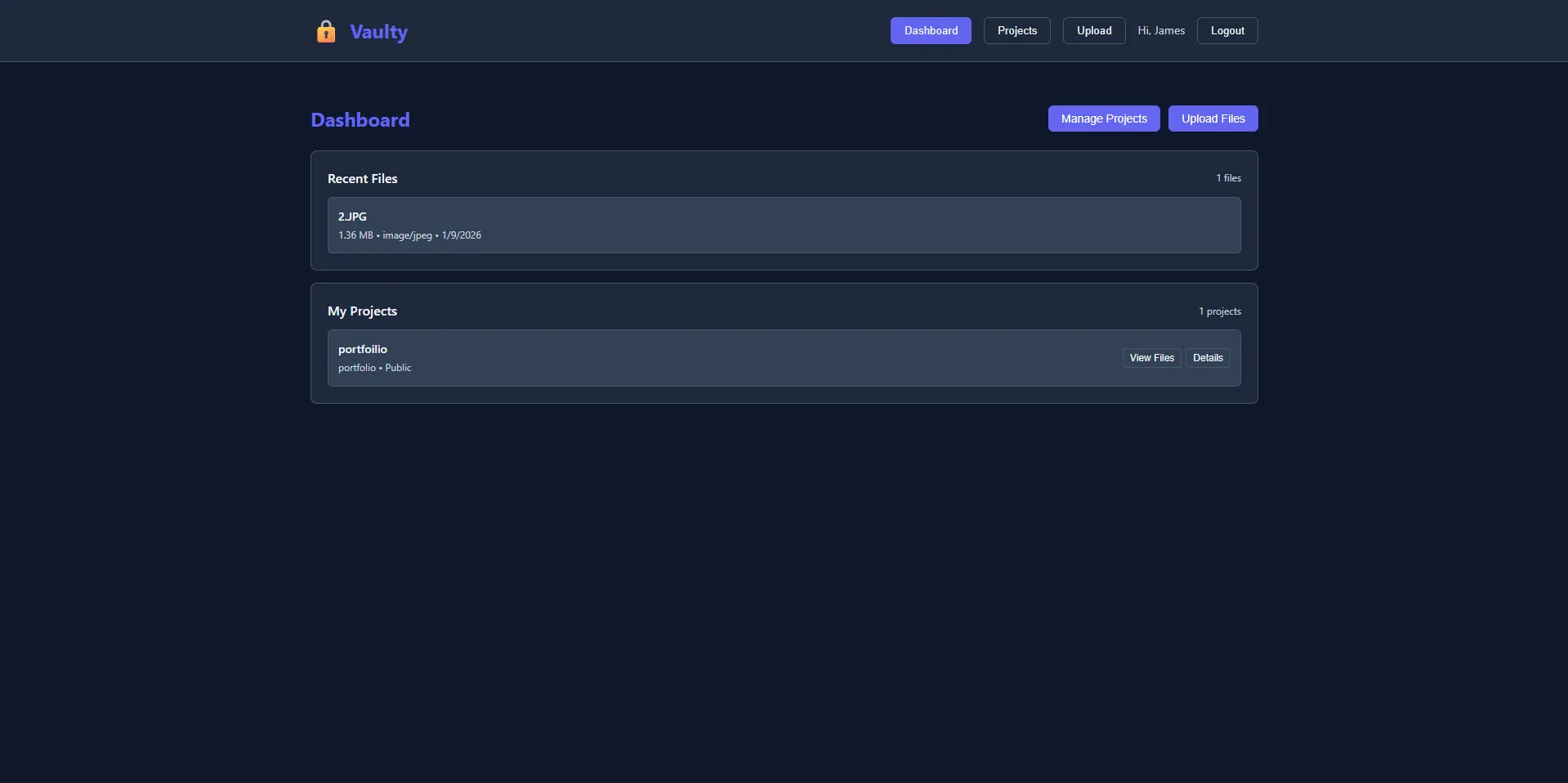
Task: Click the orange padlock logo icon
Action: [x=326, y=32]
